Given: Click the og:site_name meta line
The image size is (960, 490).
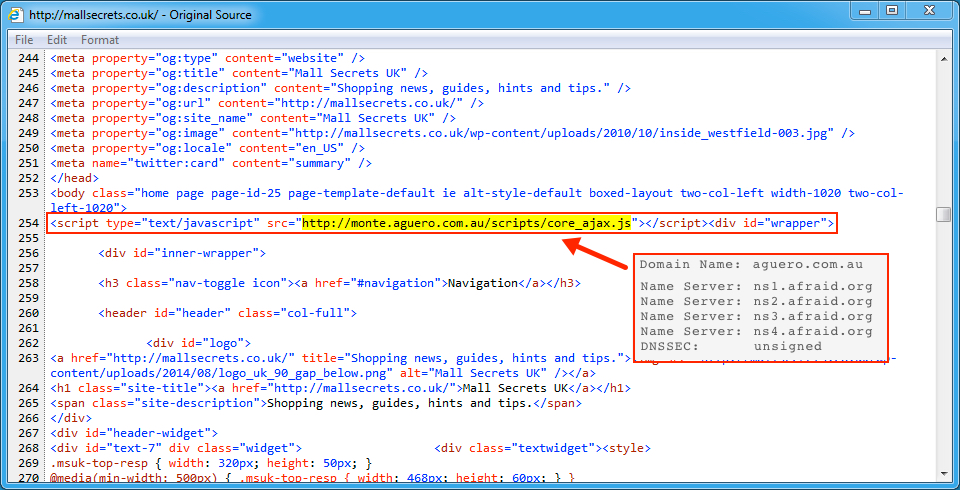Looking at the screenshot, I should [x=253, y=118].
